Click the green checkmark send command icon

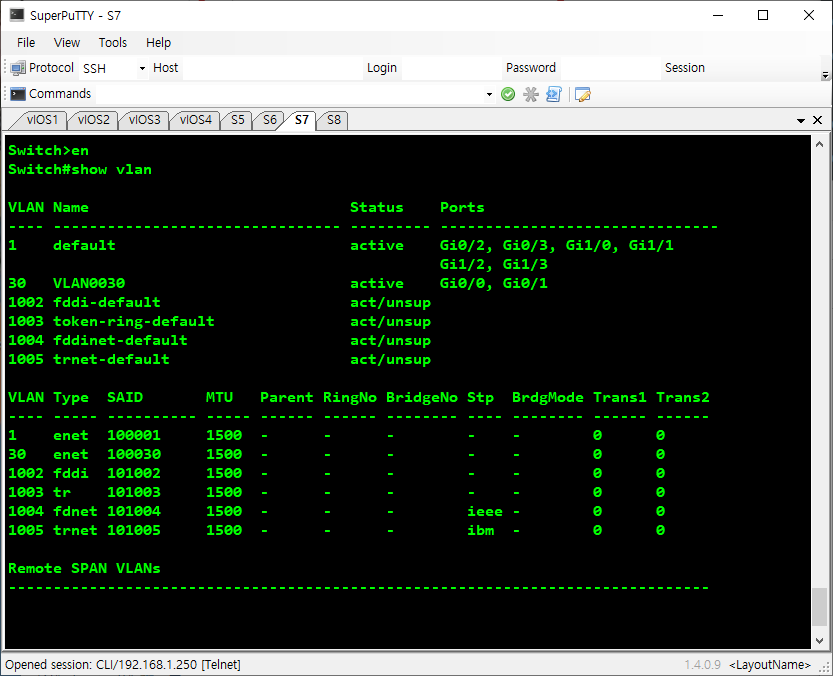pyautogui.click(x=508, y=95)
